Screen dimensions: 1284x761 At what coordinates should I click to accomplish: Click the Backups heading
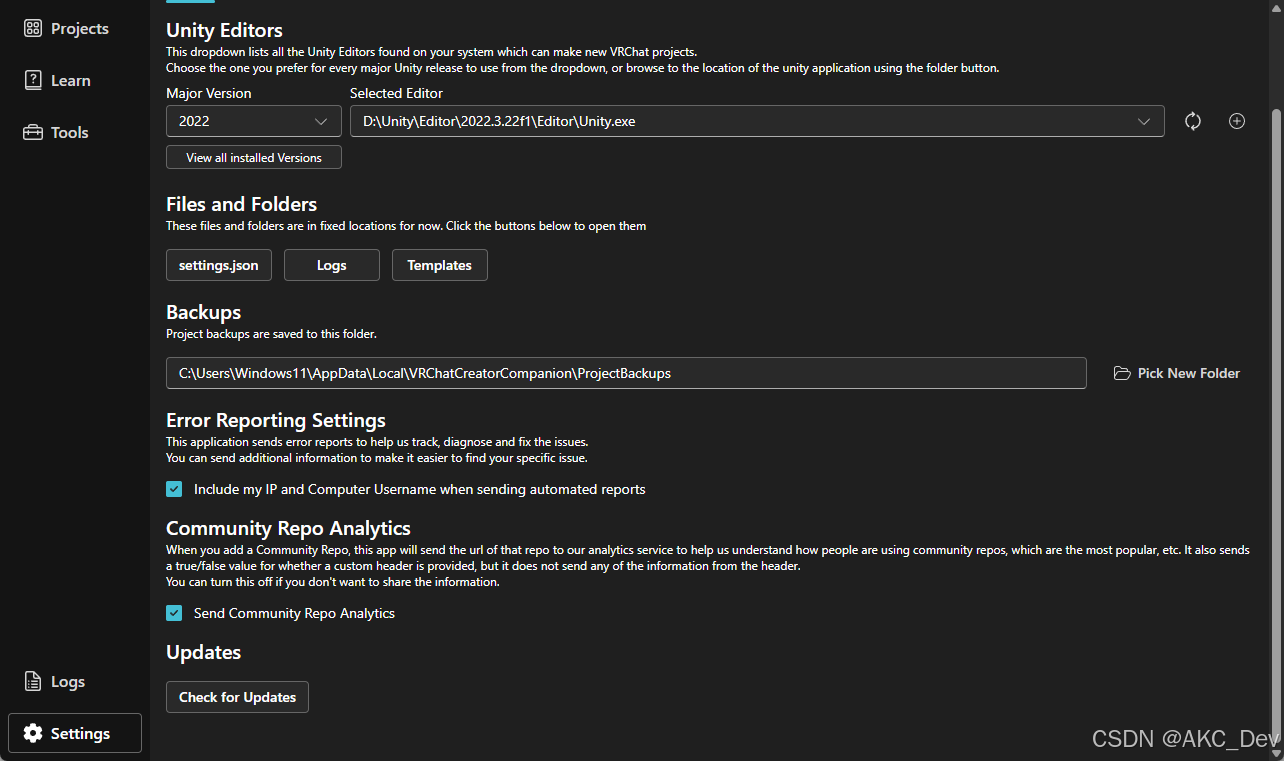pos(204,312)
